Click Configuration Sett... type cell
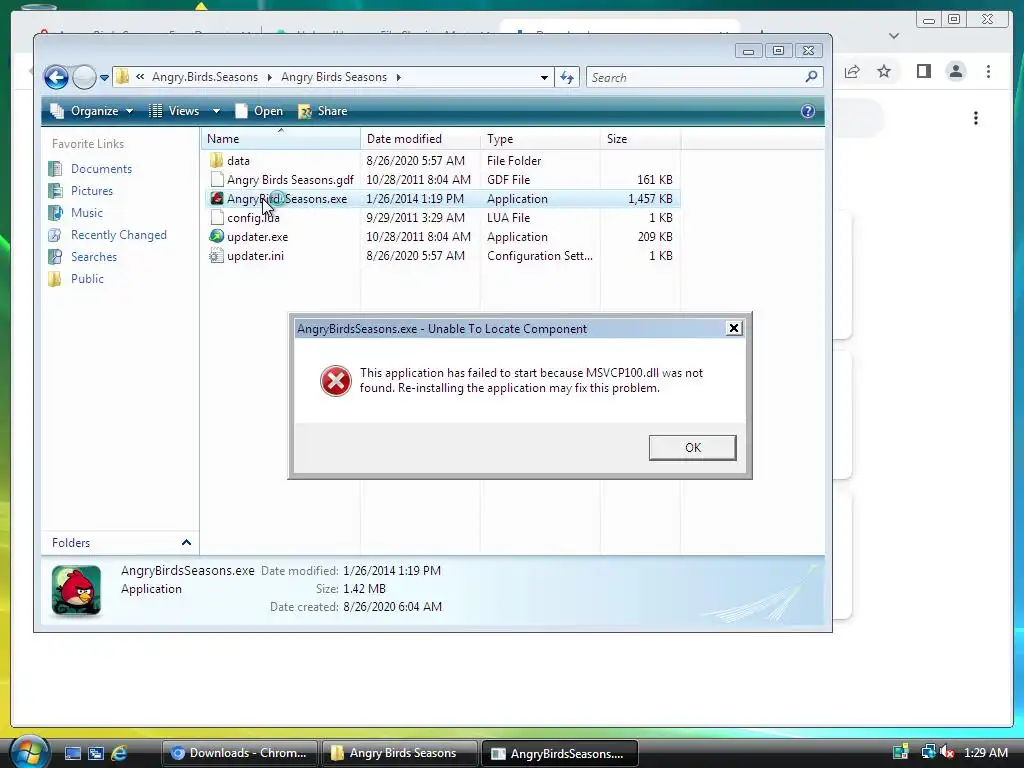 pos(540,255)
